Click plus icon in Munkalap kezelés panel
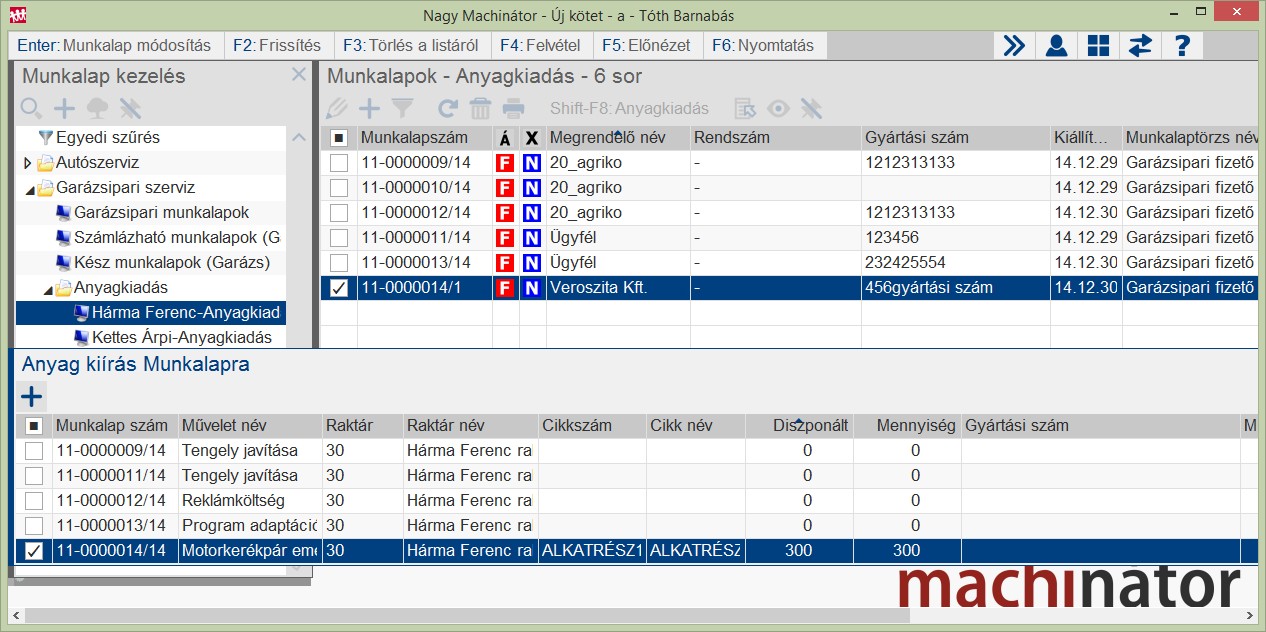 click(x=64, y=108)
